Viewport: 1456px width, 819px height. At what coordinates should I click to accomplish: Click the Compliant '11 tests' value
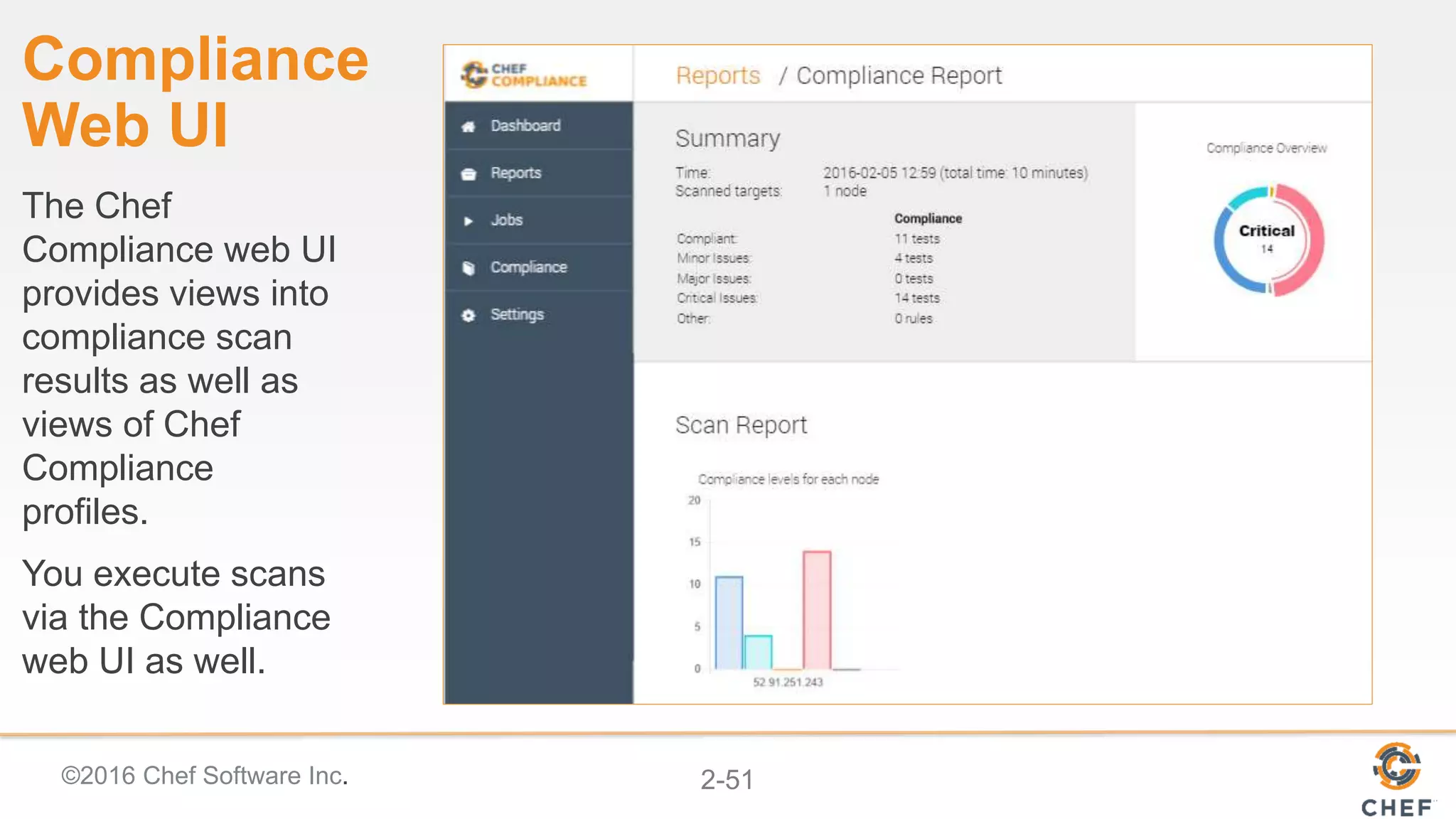tap(917, 239)
